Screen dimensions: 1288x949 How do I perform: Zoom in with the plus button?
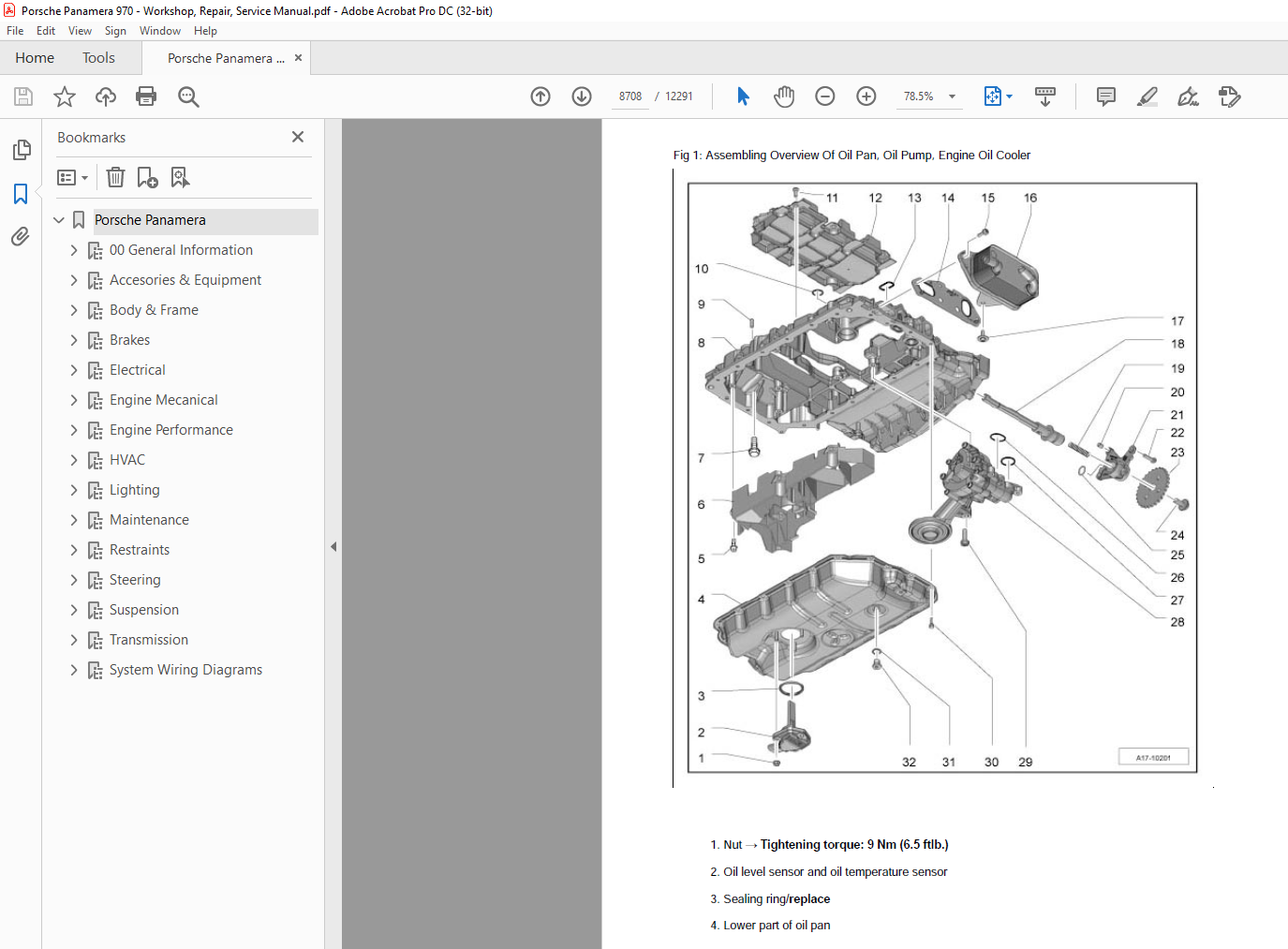(x=866, y=96)
